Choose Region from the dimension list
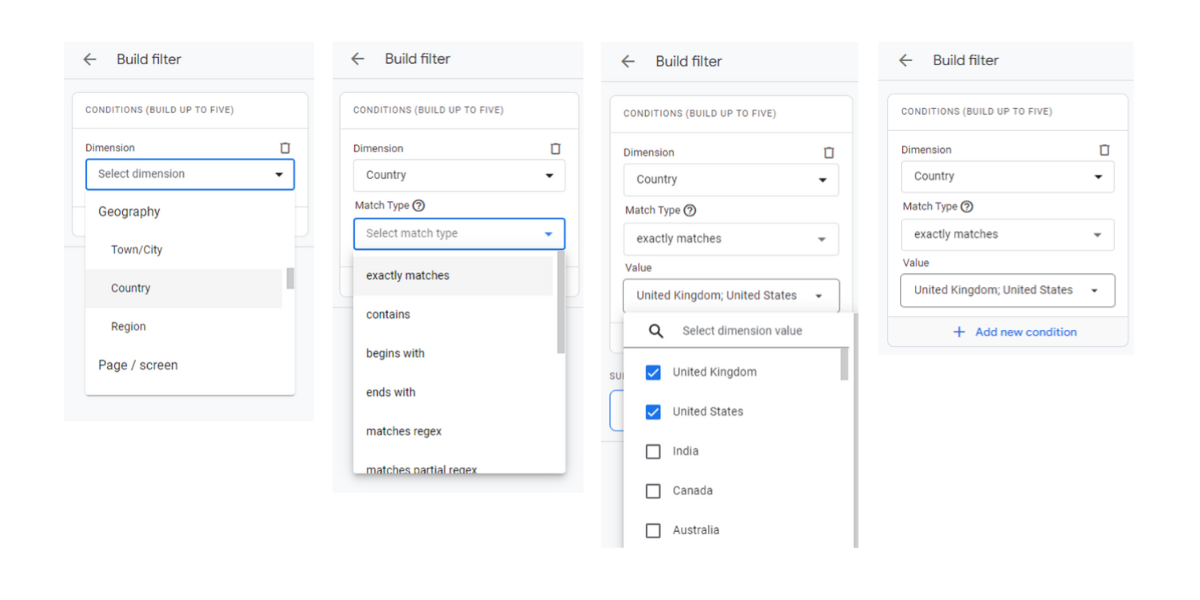The width and height of the screenshot is (1200, 600). click(x=186, y=327)
